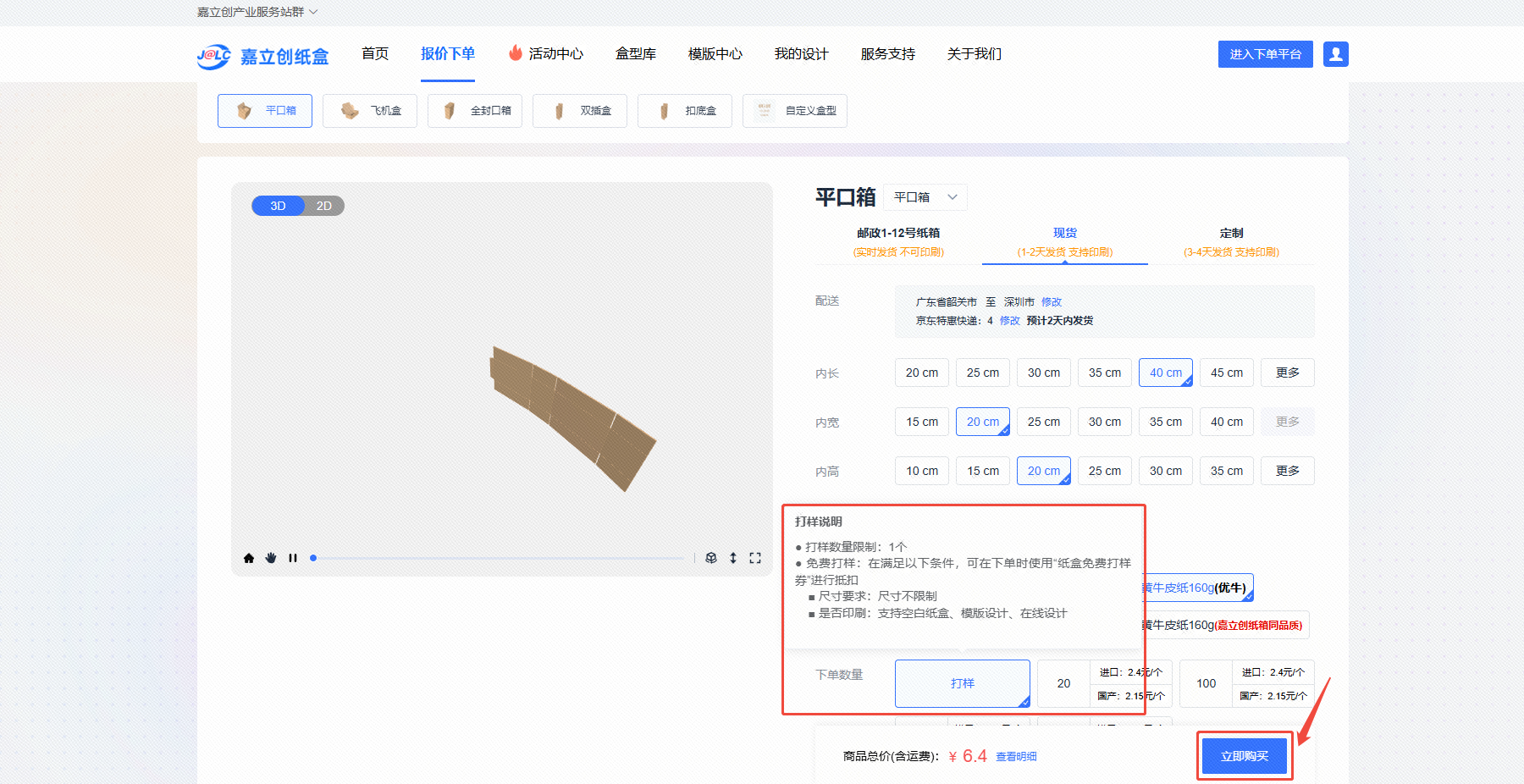Show 更多 options for inner length
The image size is (1524, 784).
tap(1287, 373)
